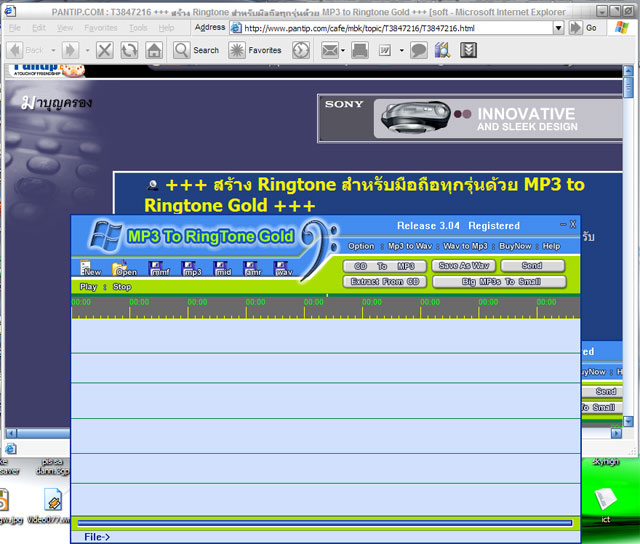The height and width of the screenshot is (544, 640).
Task: Expand the Back history dropdown arrow
Action: click(x=53, y=51)
